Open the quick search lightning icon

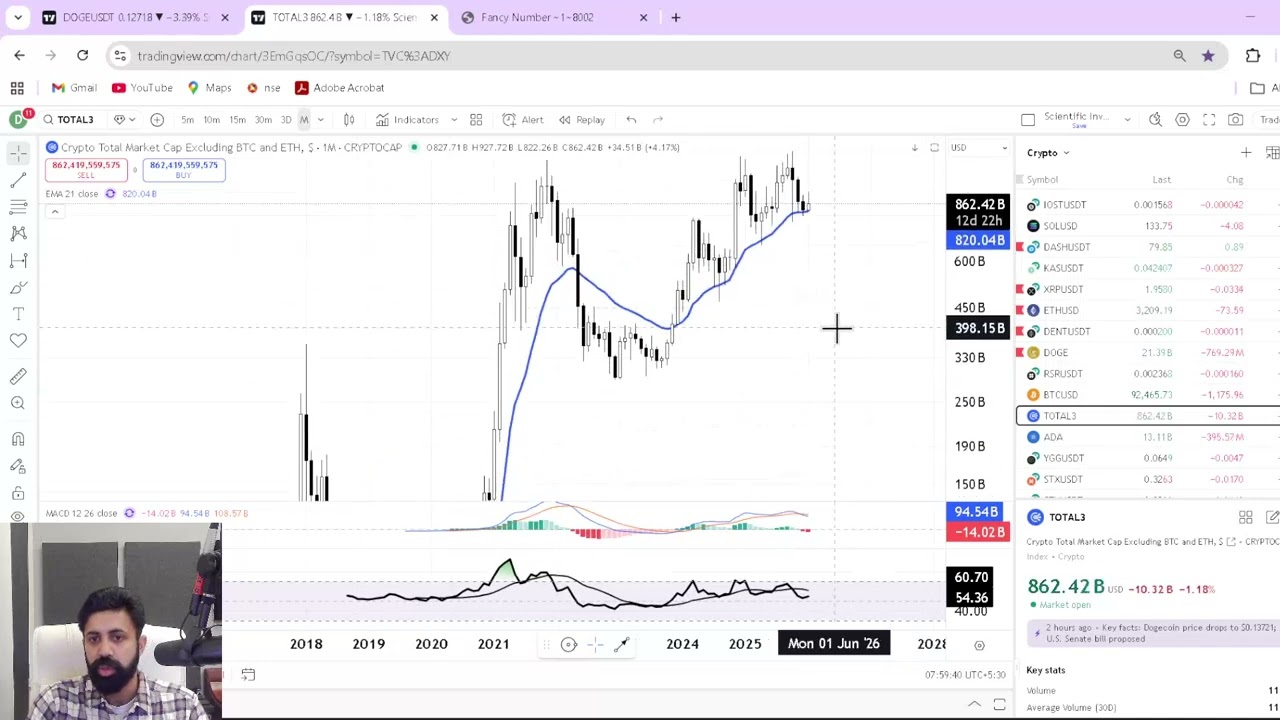(1155, 120)
